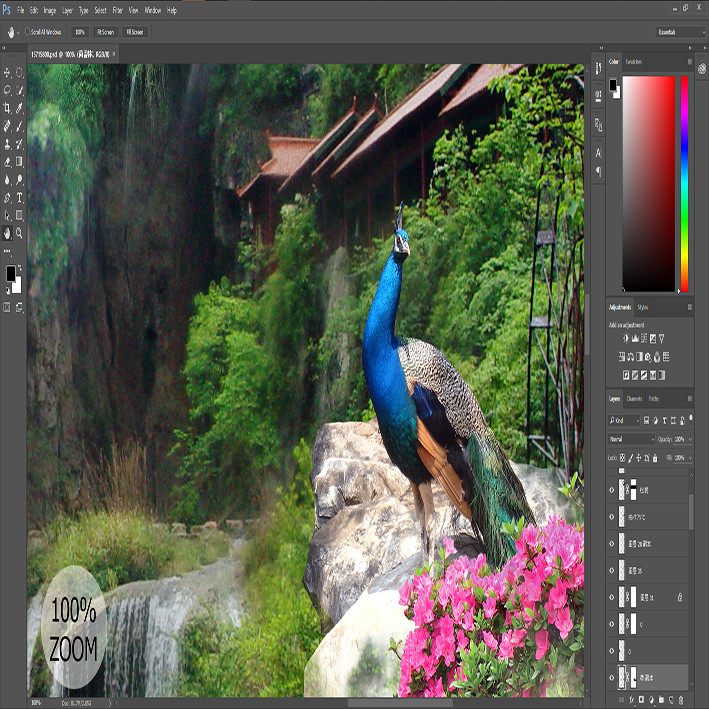Click the delete layer trash icon
Screen dimensions: 709x709
pos(681,700)
